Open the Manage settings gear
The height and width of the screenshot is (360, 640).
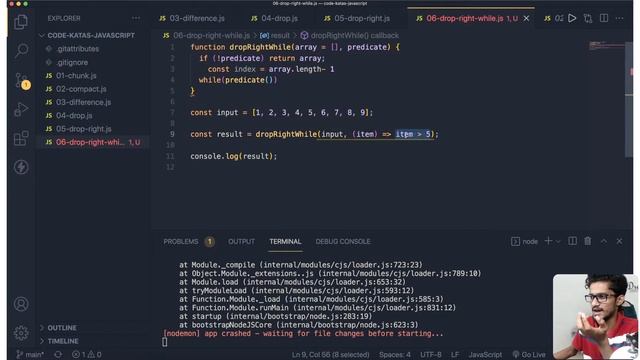[21, 333]
